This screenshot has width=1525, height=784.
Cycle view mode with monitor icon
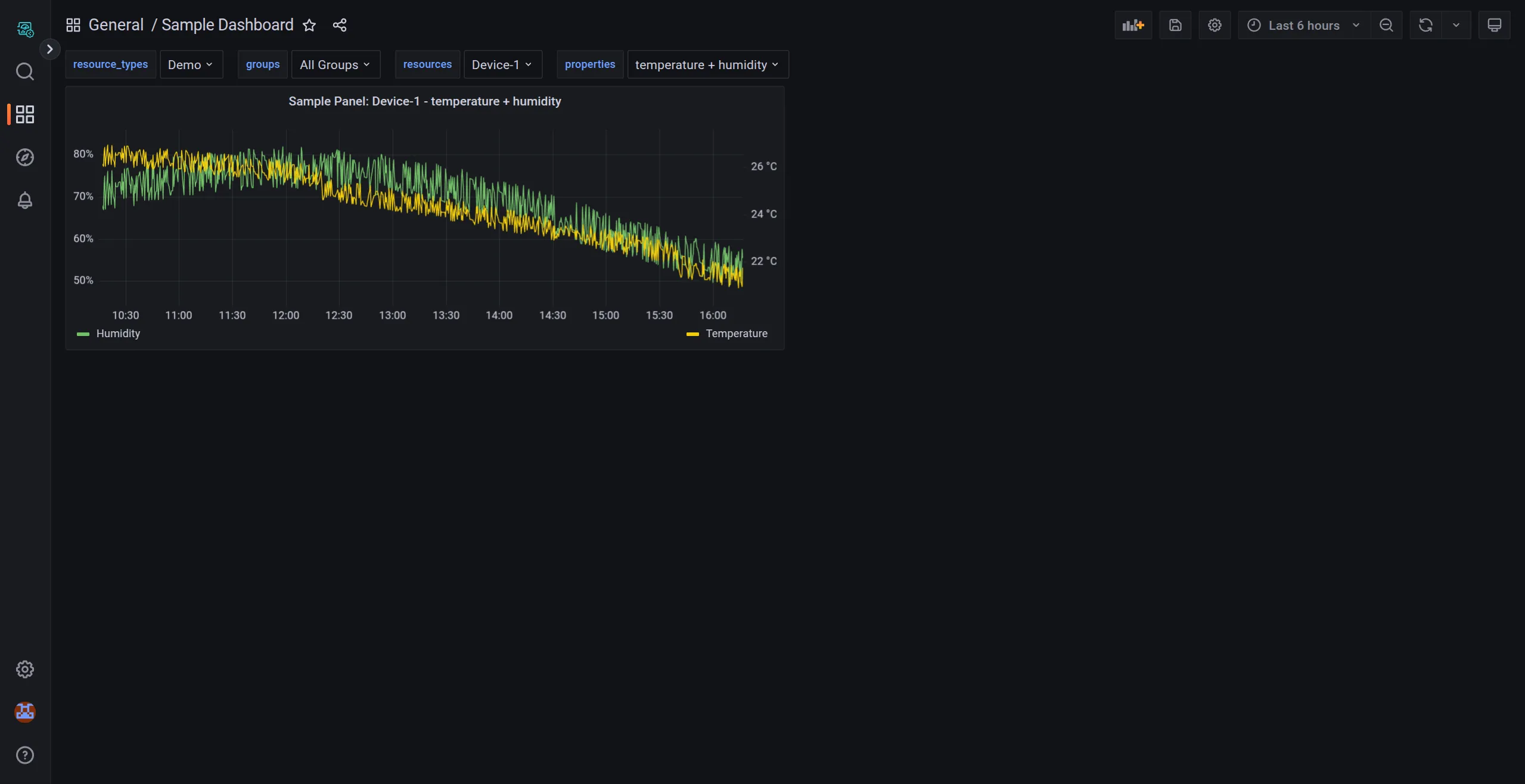coord(1495,25)
